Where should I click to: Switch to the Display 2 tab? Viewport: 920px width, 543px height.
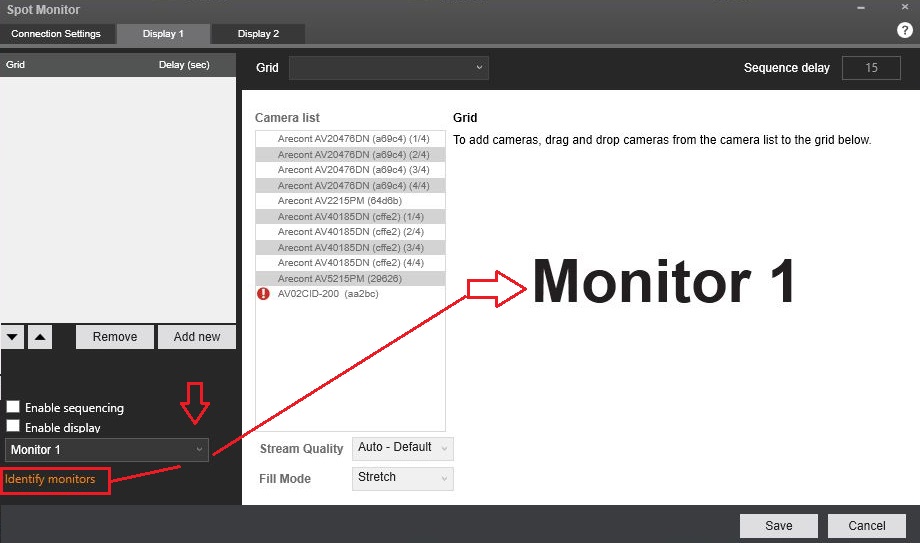coord(258,34)
